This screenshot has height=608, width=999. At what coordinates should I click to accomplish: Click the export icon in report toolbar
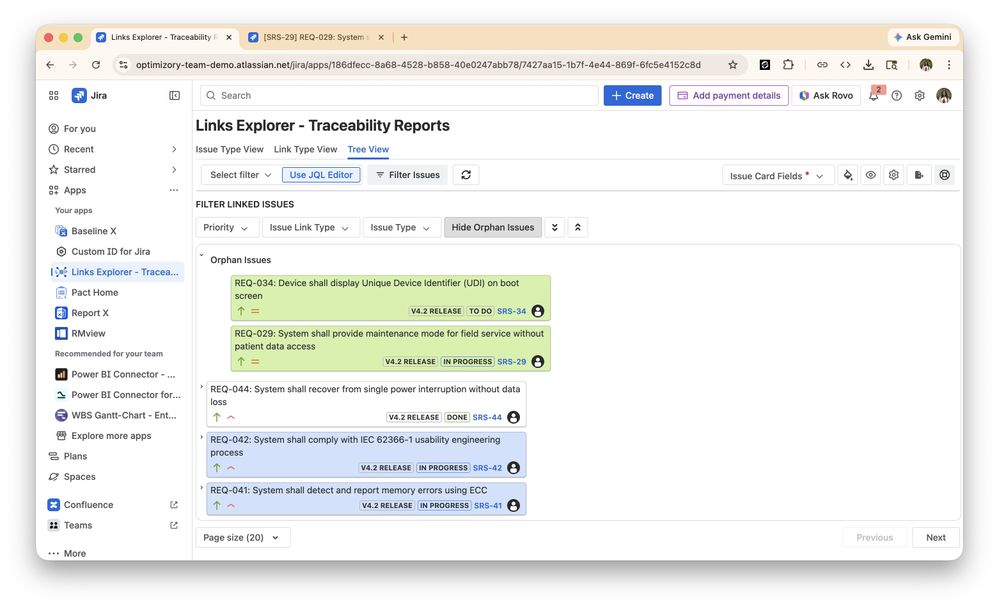919,175
